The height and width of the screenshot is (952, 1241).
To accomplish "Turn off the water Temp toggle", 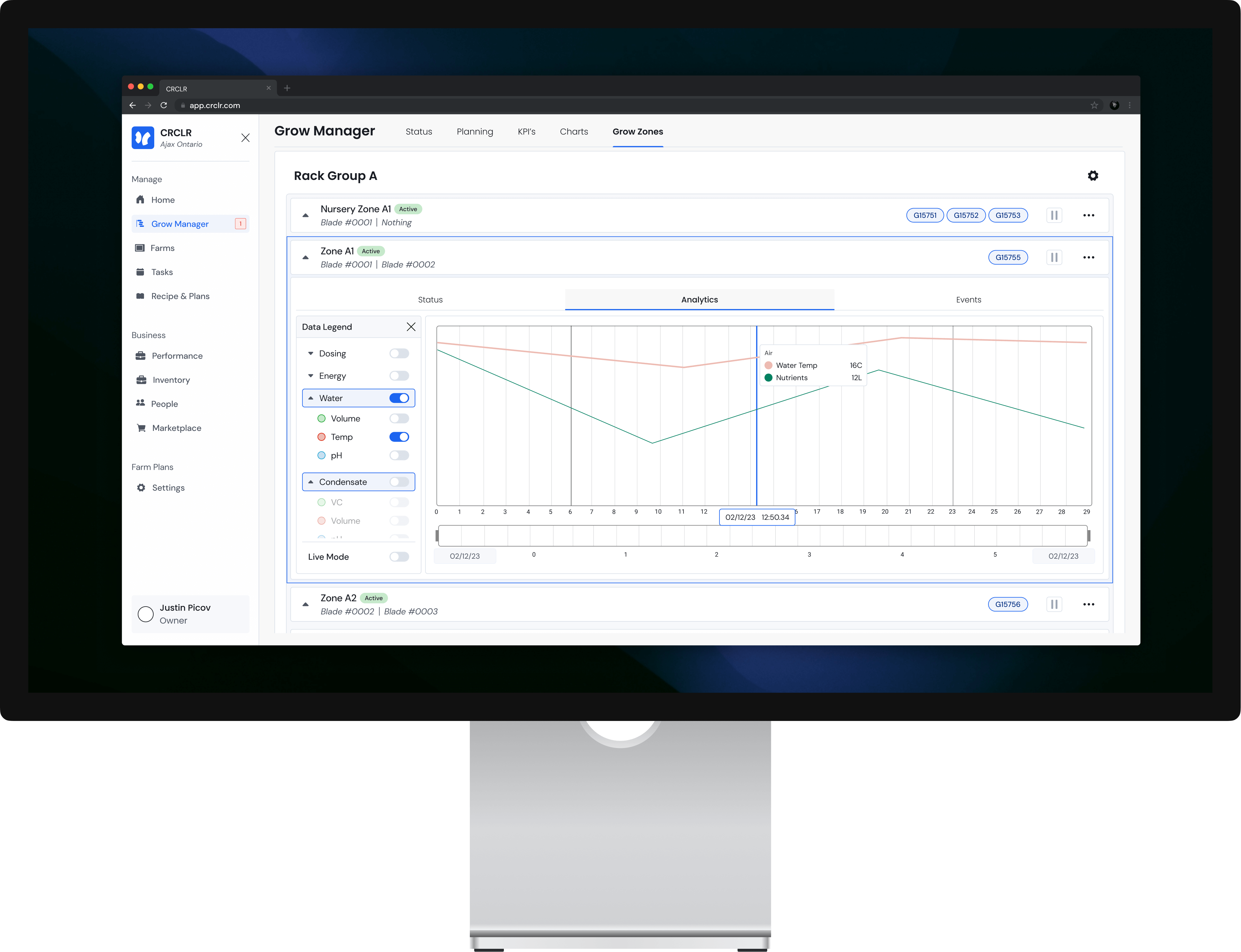I will (399, 437).
